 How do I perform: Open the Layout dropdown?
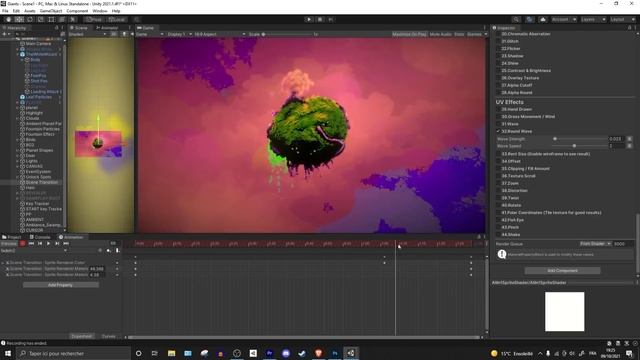pos(622,19)
